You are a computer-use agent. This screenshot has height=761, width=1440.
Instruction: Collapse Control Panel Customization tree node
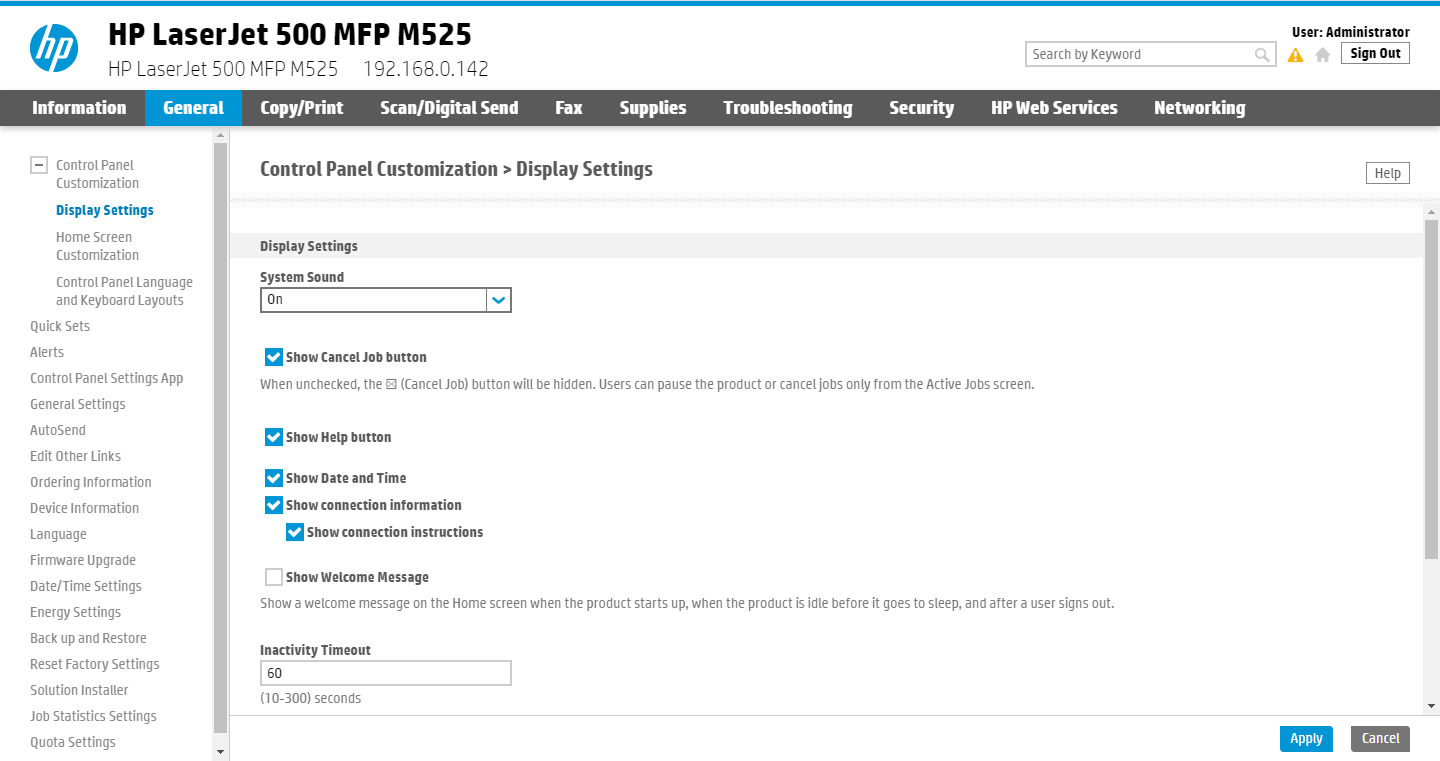39,166
